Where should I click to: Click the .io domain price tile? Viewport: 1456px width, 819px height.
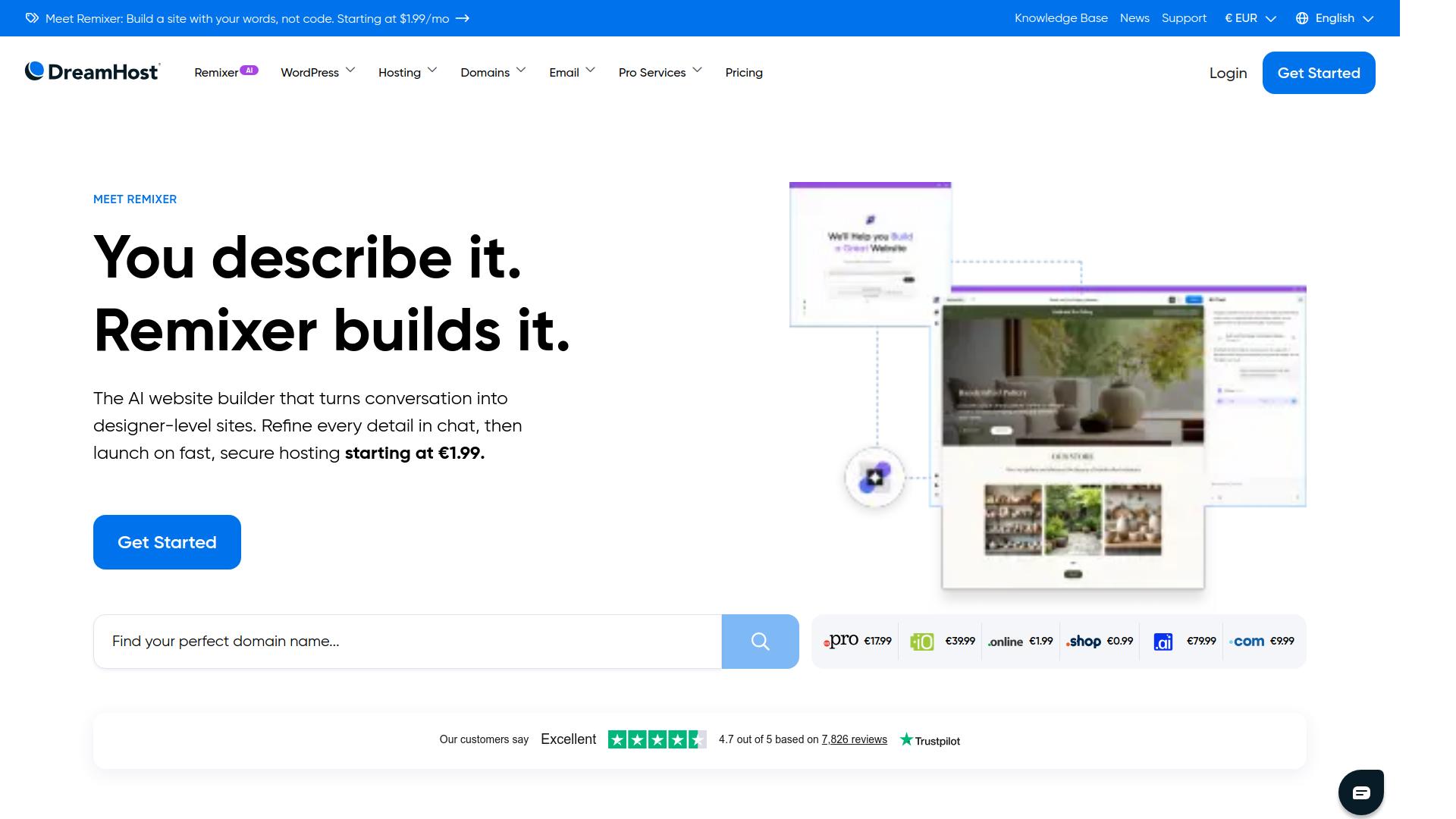[941, 642]
